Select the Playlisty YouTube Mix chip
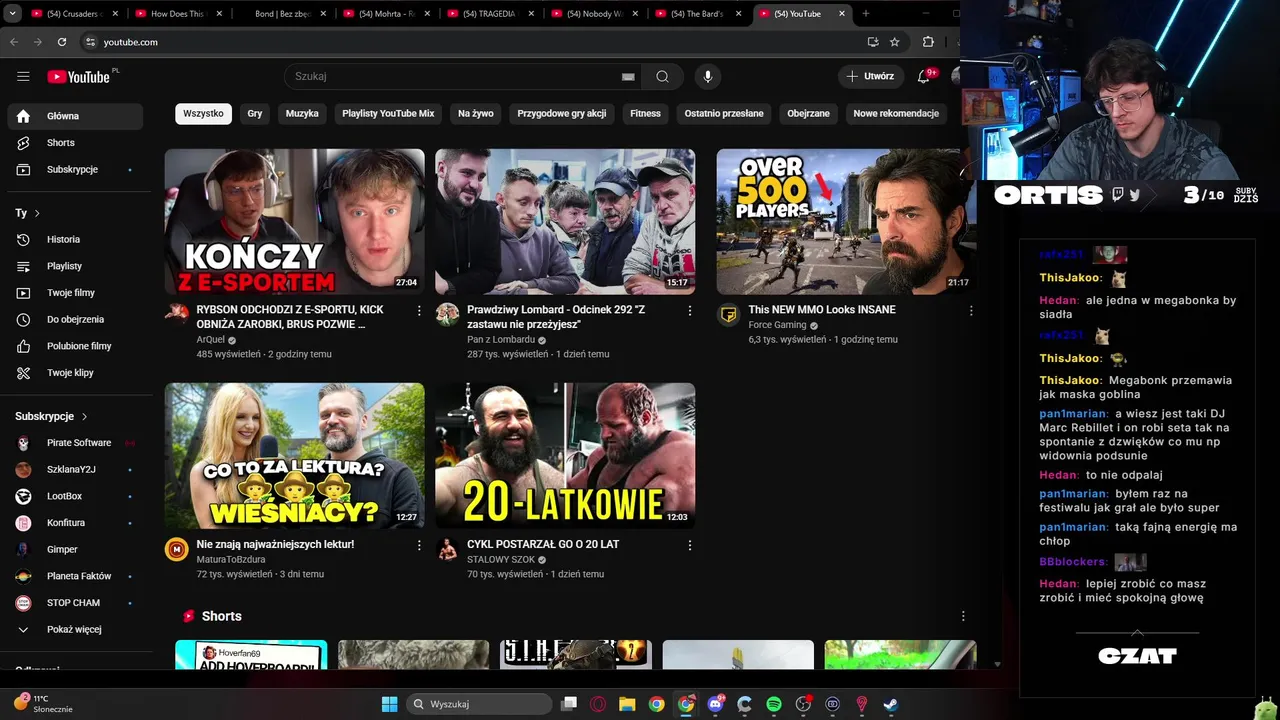The width and height of the screenshot is (1280, 720). pos(388,113)
